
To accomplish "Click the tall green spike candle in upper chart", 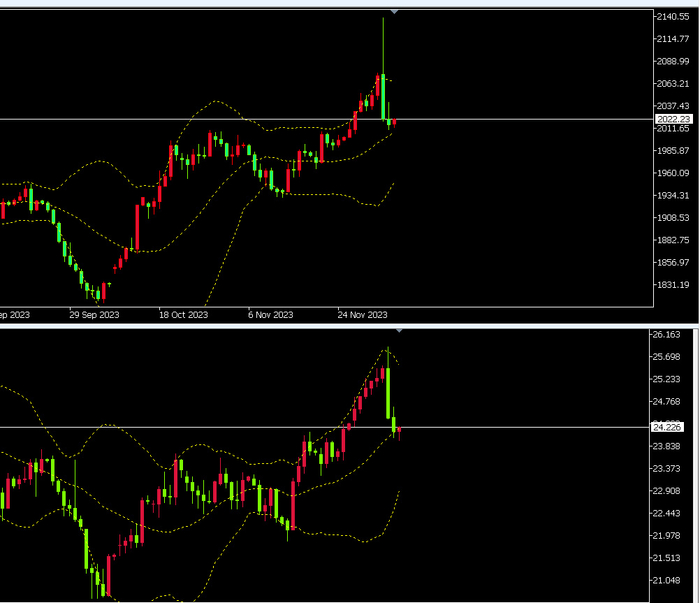I will pyautogui.click(x=383, y=96).
